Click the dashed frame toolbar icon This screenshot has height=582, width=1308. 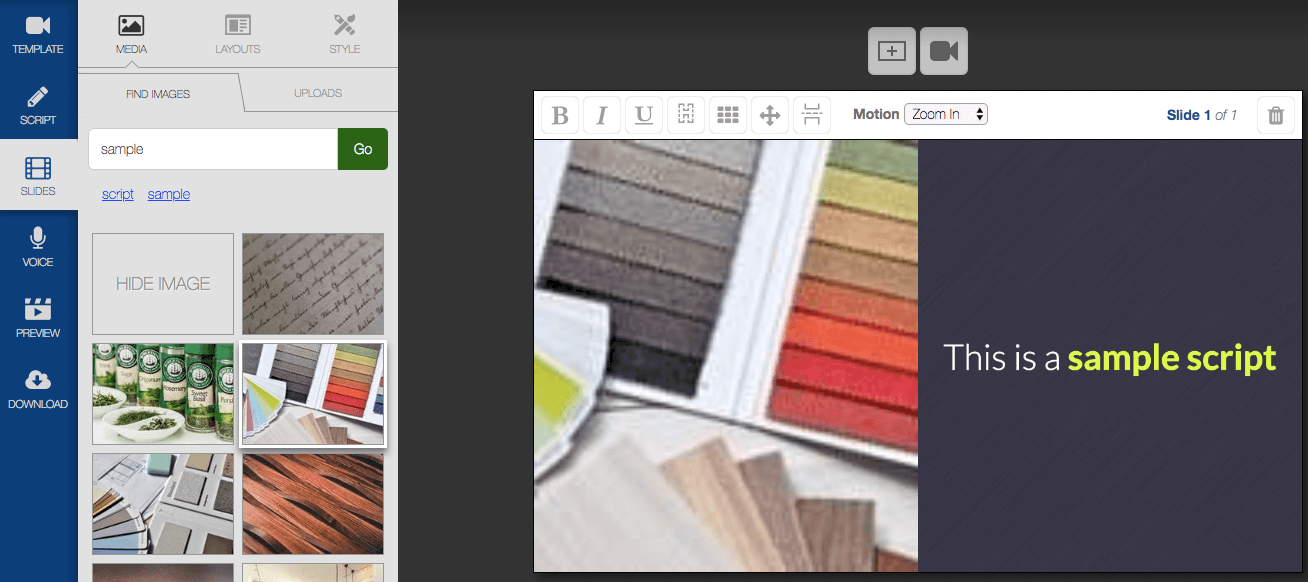[x=686, y=115]
